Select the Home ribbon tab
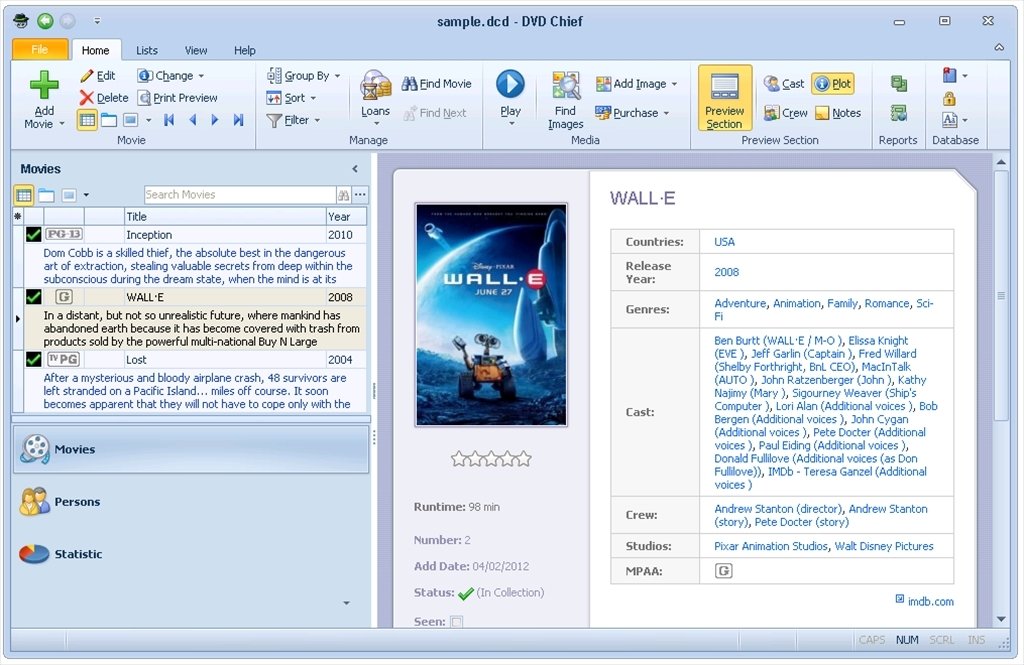 tap(95, 50)
